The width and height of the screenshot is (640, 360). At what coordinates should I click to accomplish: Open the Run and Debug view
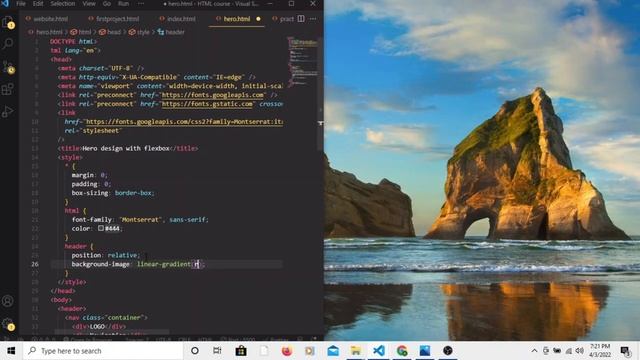tap(8, 111)
